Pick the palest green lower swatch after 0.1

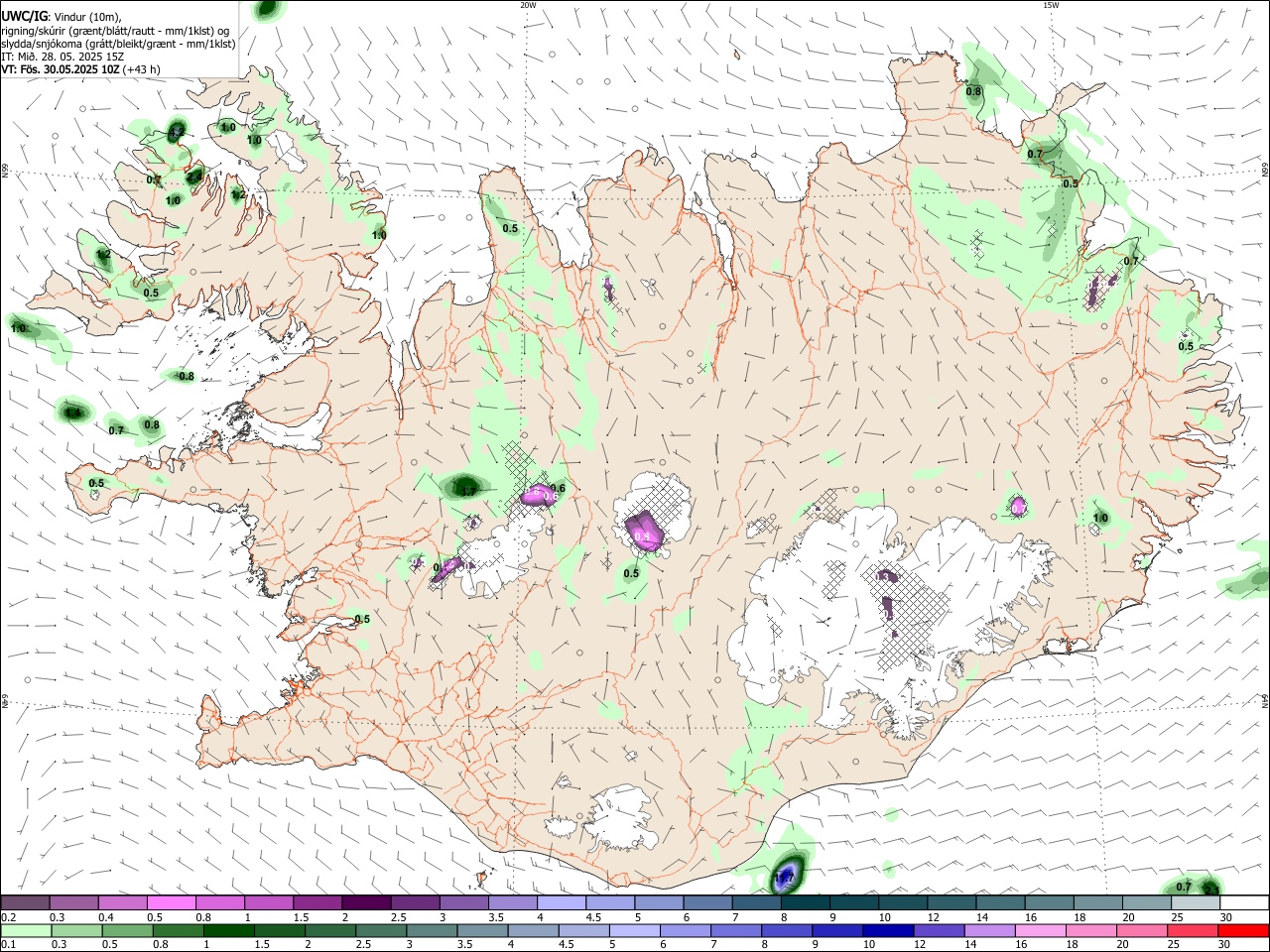pyautogui.click(x=26, y=931)
